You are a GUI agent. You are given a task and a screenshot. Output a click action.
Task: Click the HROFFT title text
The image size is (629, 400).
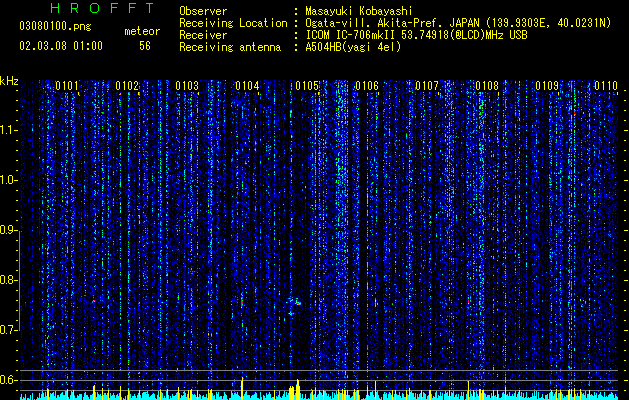click(103, 8)
